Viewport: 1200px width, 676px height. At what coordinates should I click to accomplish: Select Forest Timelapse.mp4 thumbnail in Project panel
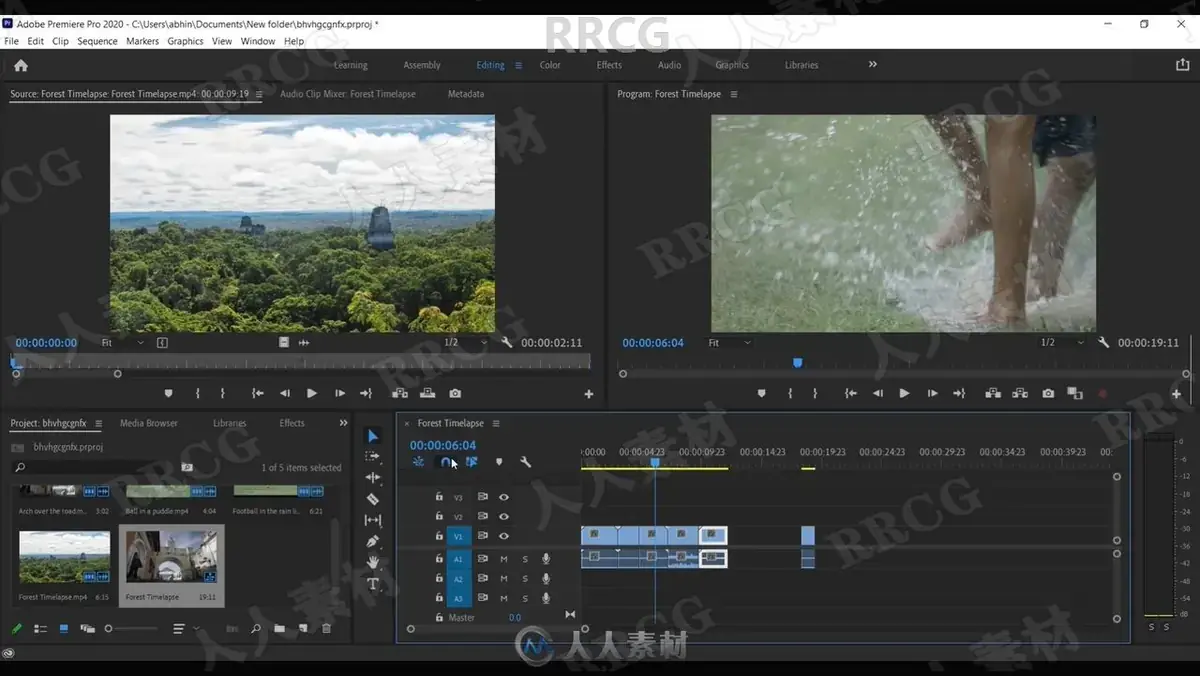coord(65,558)
